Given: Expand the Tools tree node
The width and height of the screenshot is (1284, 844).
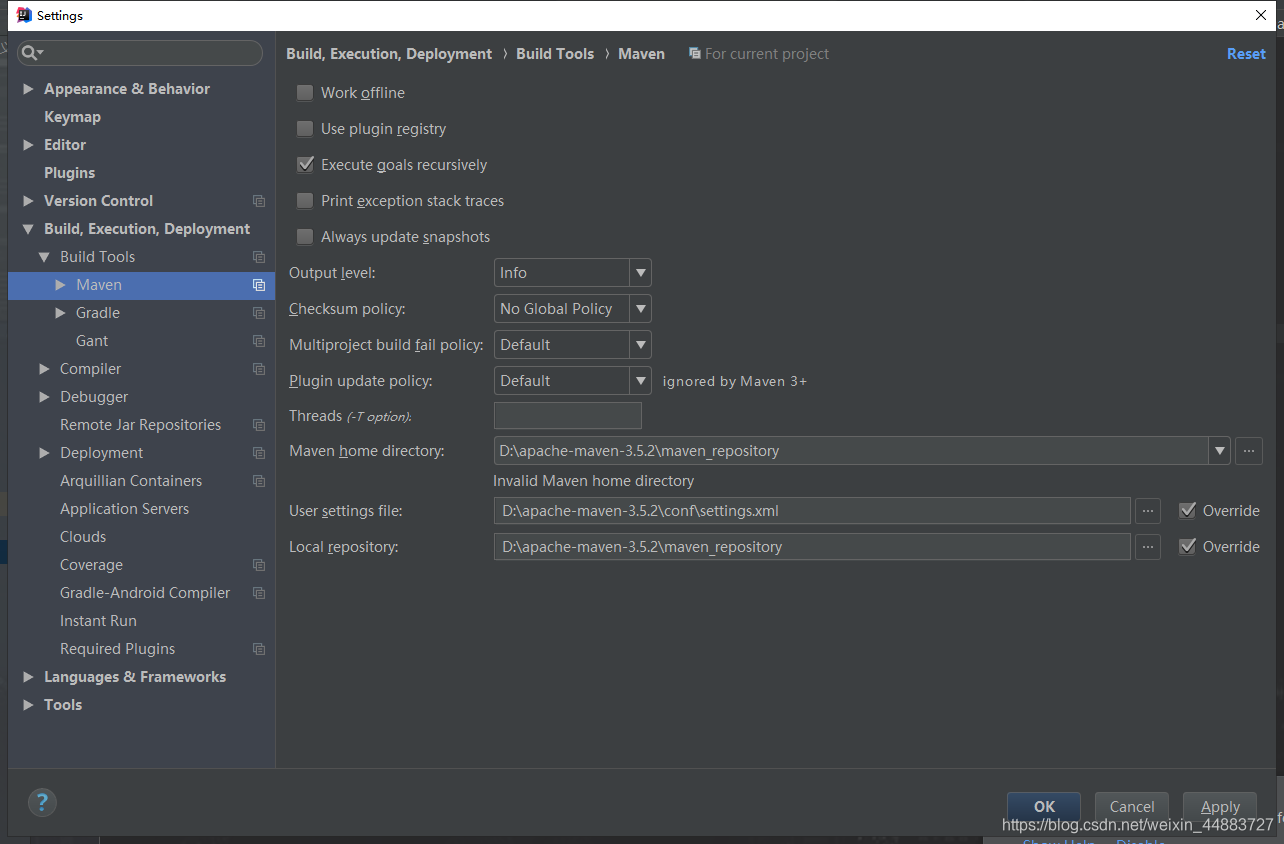Looking at the screenshot, I should (28, 705).
